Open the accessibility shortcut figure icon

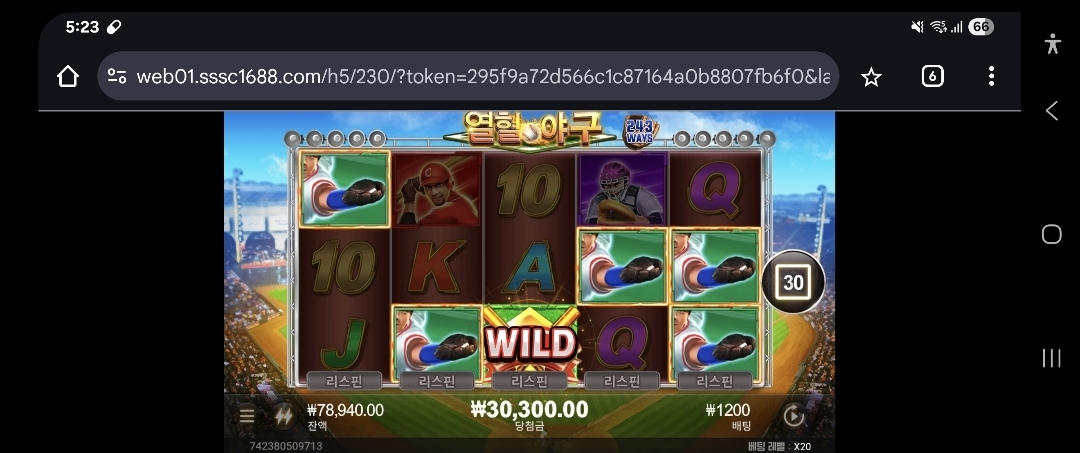(1052, 44)
